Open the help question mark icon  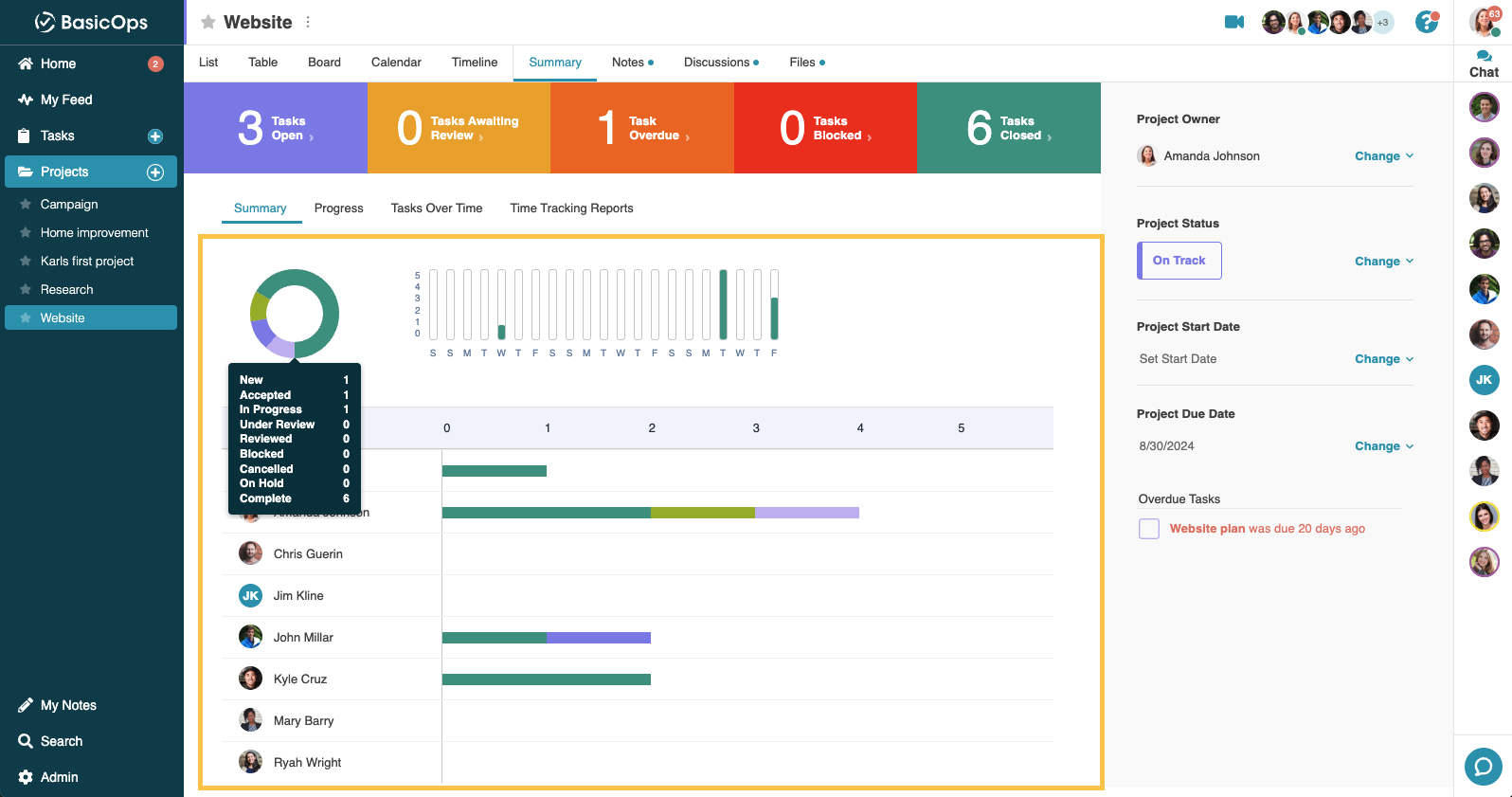coord(1426,22)
